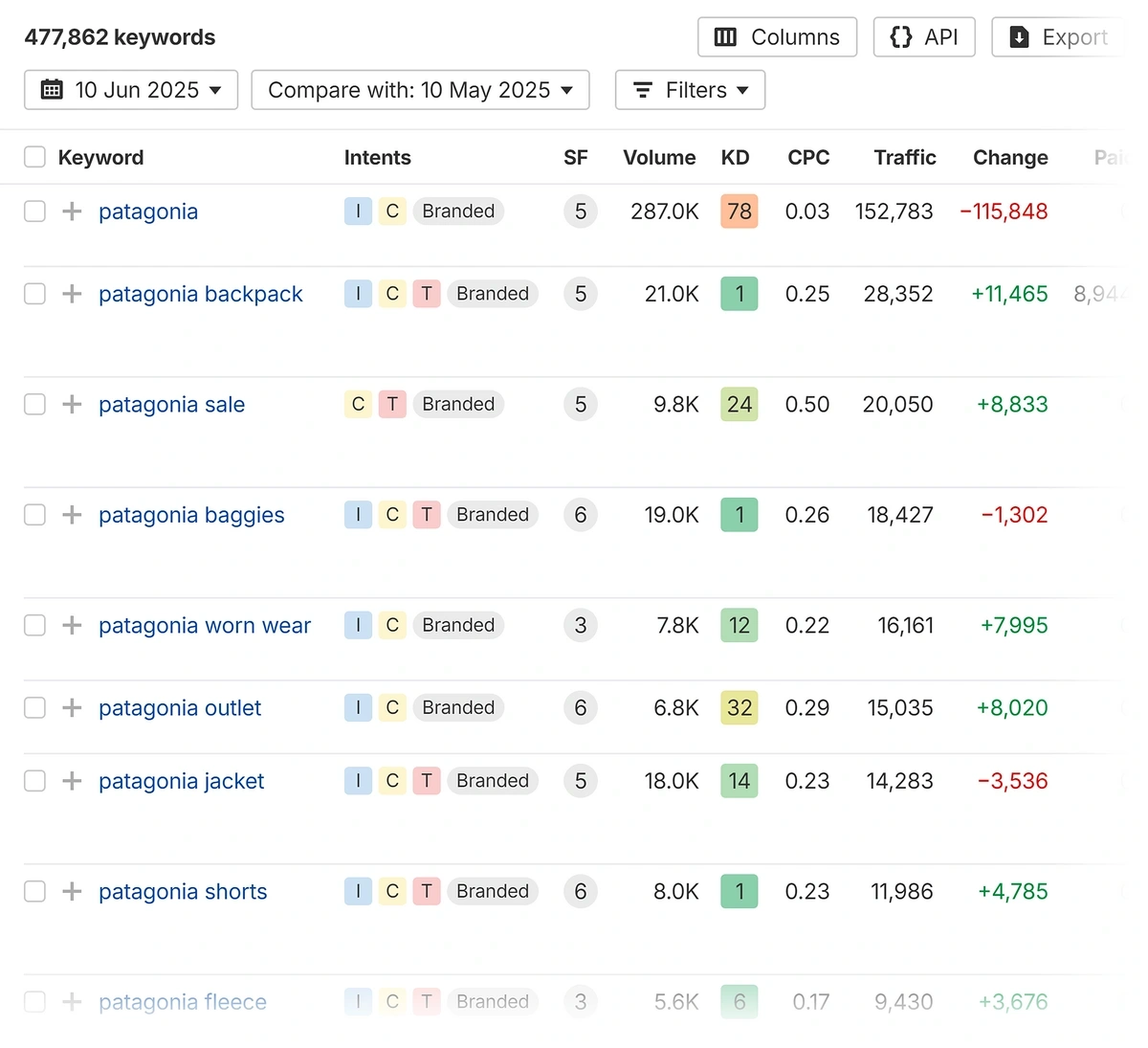This screenshot has width=1148, height=1048.
Task: Open the patagonia jacket keyword link
Action: [181, 781]
